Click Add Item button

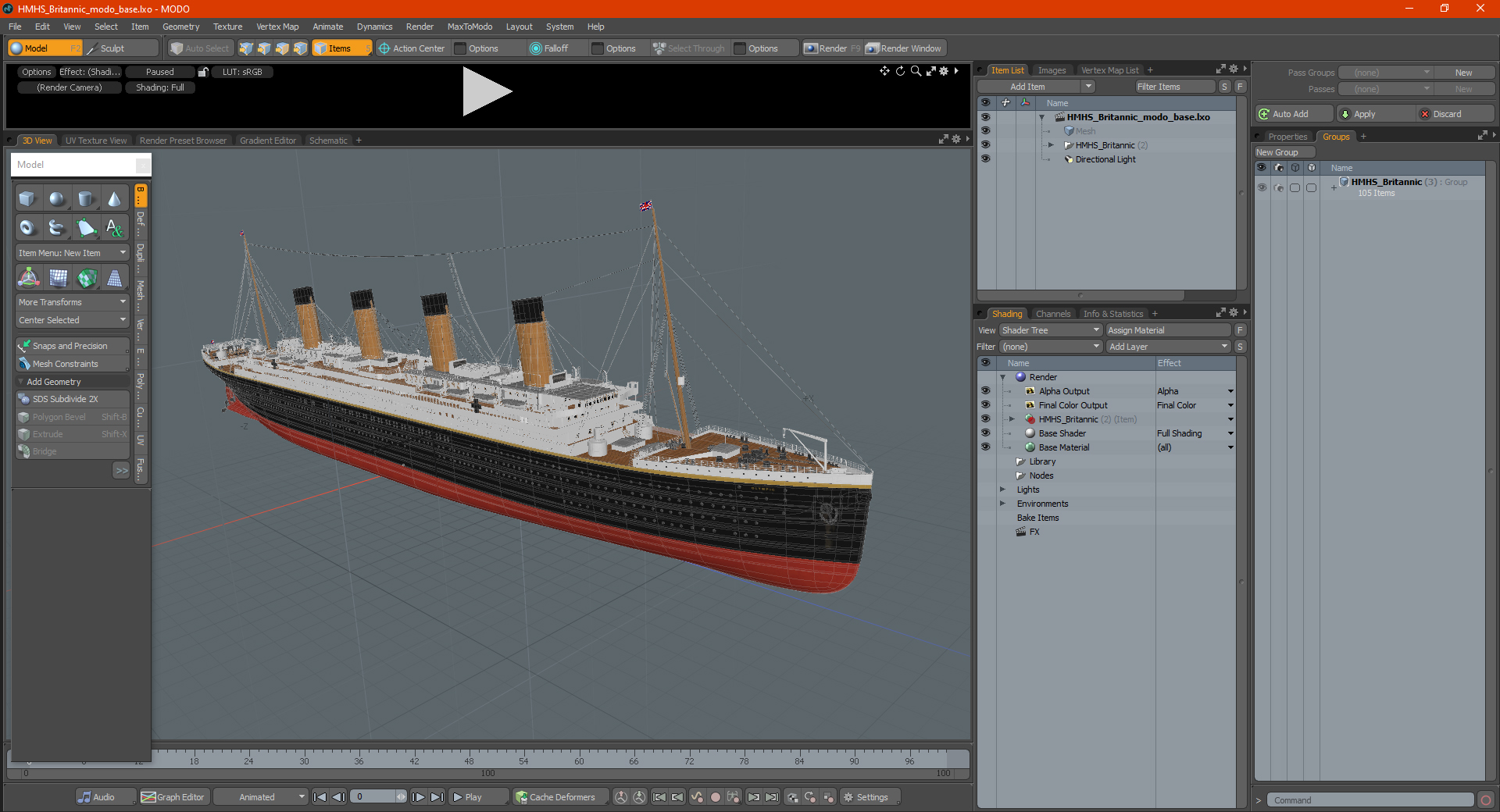(1028, 87)
